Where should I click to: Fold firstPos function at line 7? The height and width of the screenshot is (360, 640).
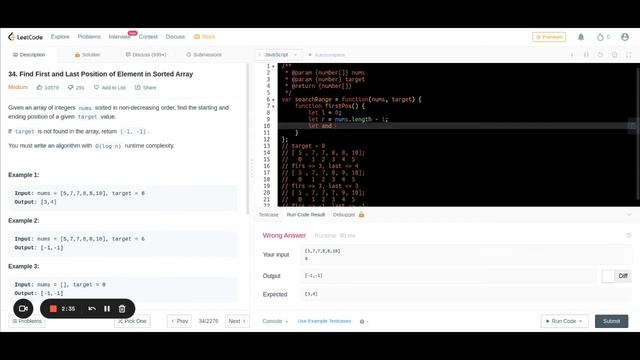coord(273,106)
